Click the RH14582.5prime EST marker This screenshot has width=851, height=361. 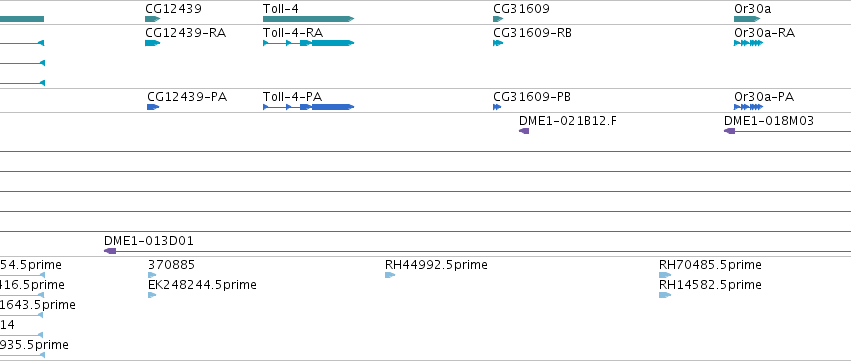click(x=665, y=295)
